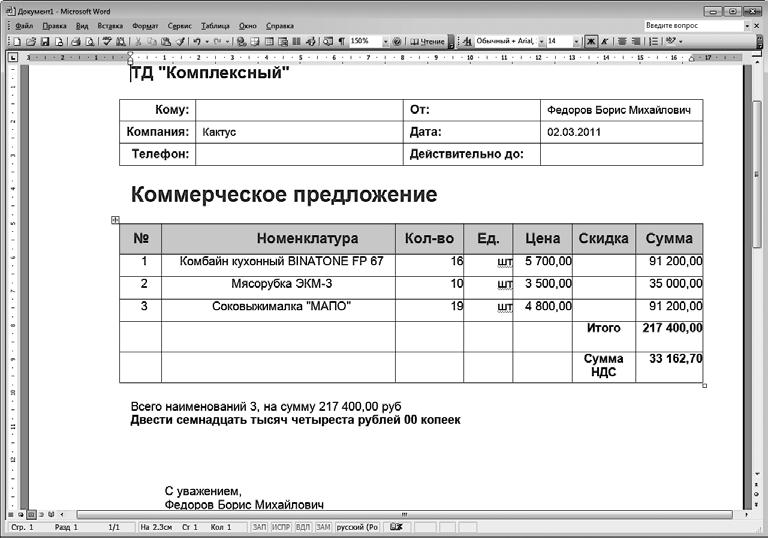768x538 pixels.
Task: Show paragraph marks with the pilcrow icon
Action: pos(341,42)
